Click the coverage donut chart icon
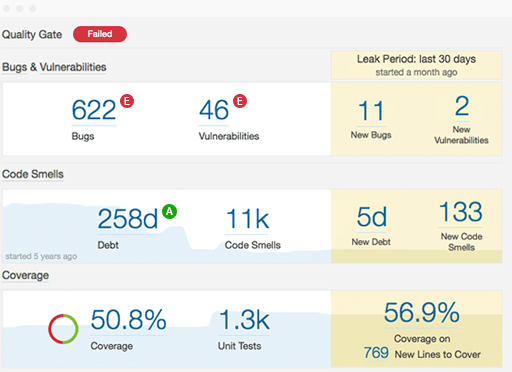Viewport: 512px width, 372px height. (x=63, y=329)
